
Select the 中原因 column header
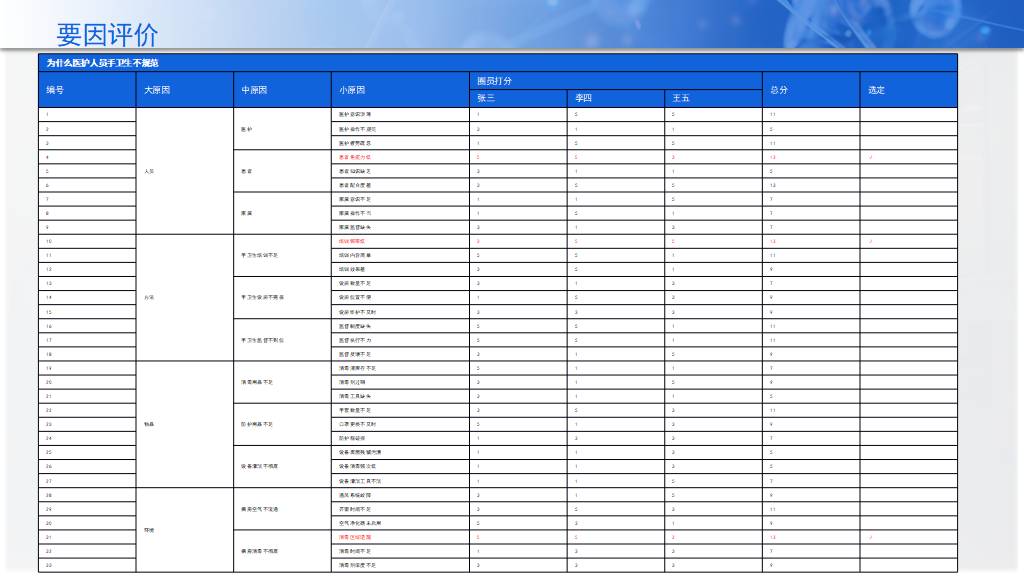point(254,90)
